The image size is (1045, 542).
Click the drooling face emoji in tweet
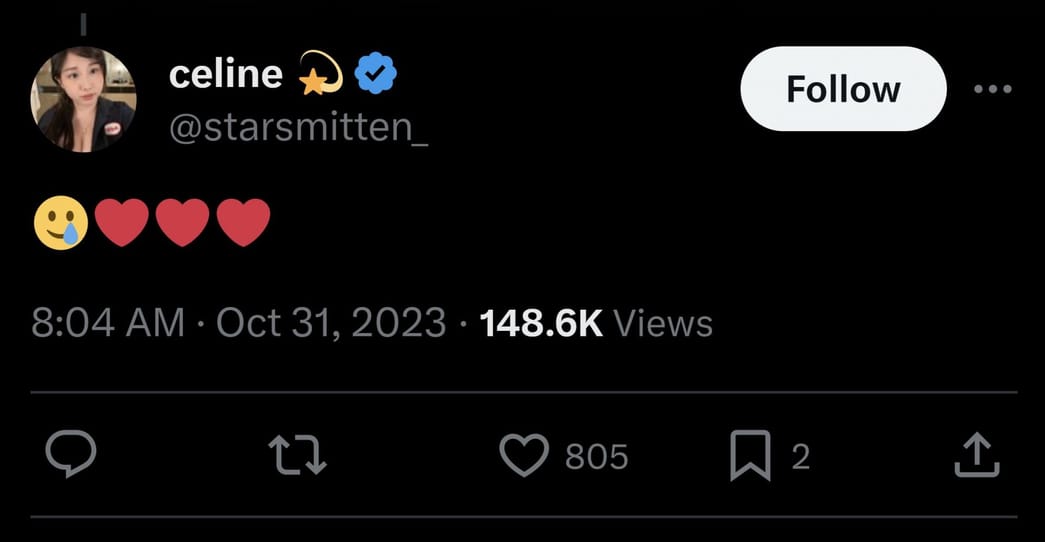pyautogui.click(x=60, y=222)
